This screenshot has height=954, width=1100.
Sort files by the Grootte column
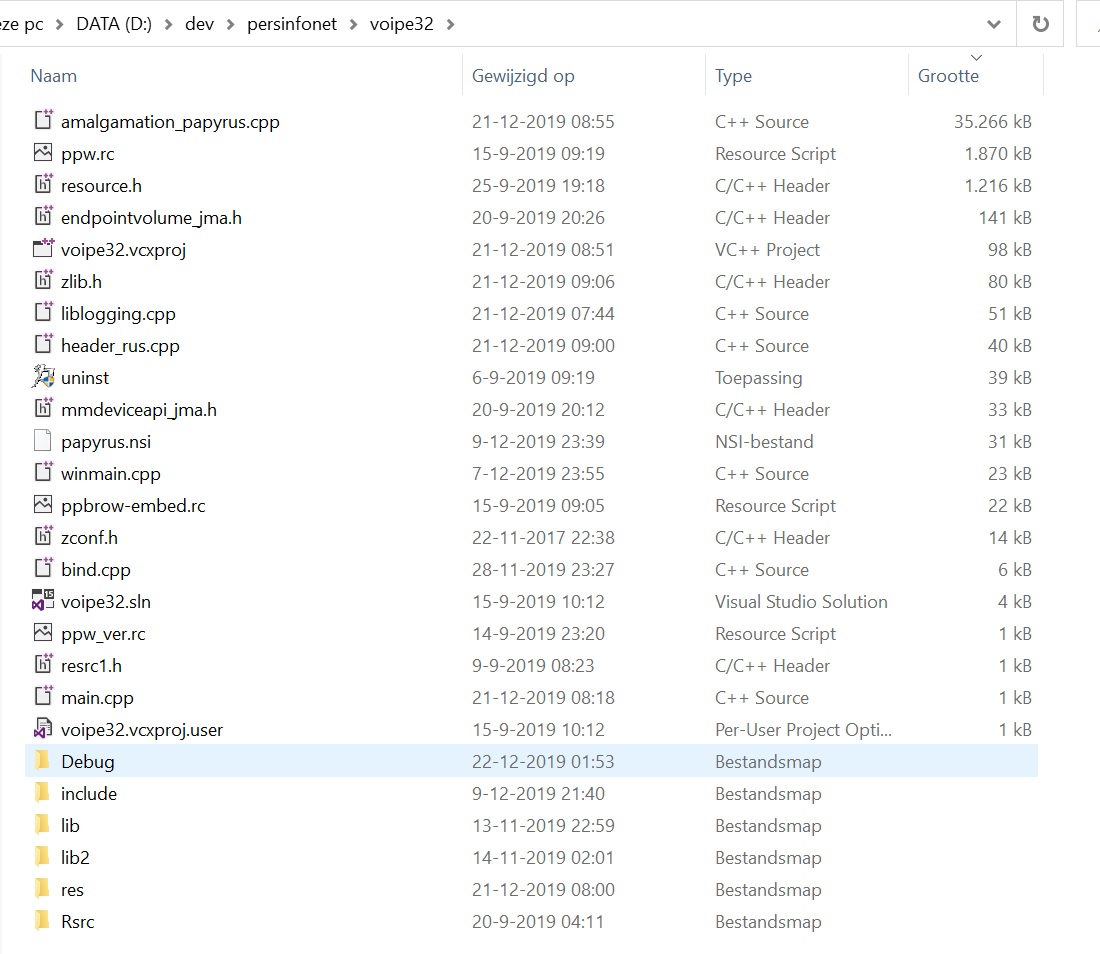click(948, 76)
